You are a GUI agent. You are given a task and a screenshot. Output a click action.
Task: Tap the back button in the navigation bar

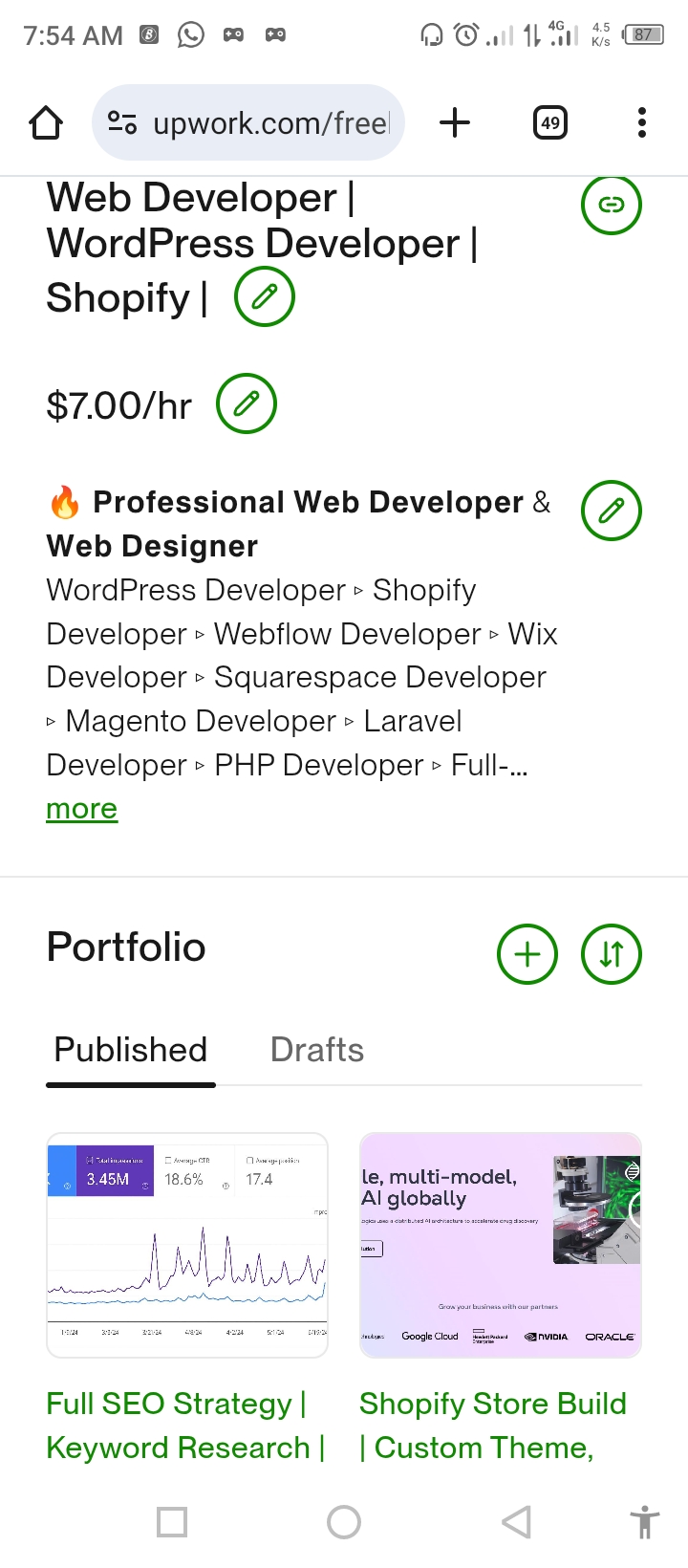click(515, 1522)
